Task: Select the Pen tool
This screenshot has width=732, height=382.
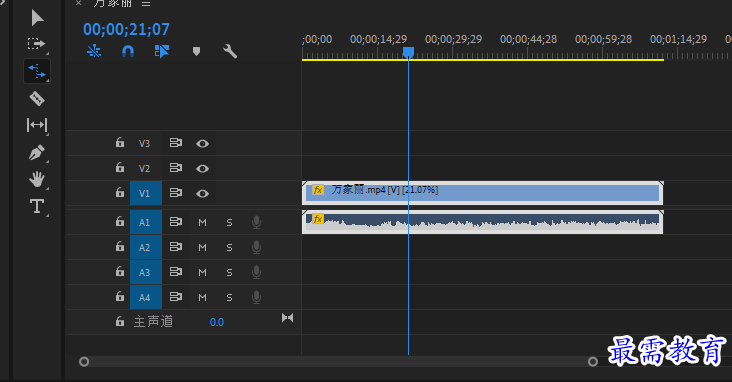Action: [37, 152]
